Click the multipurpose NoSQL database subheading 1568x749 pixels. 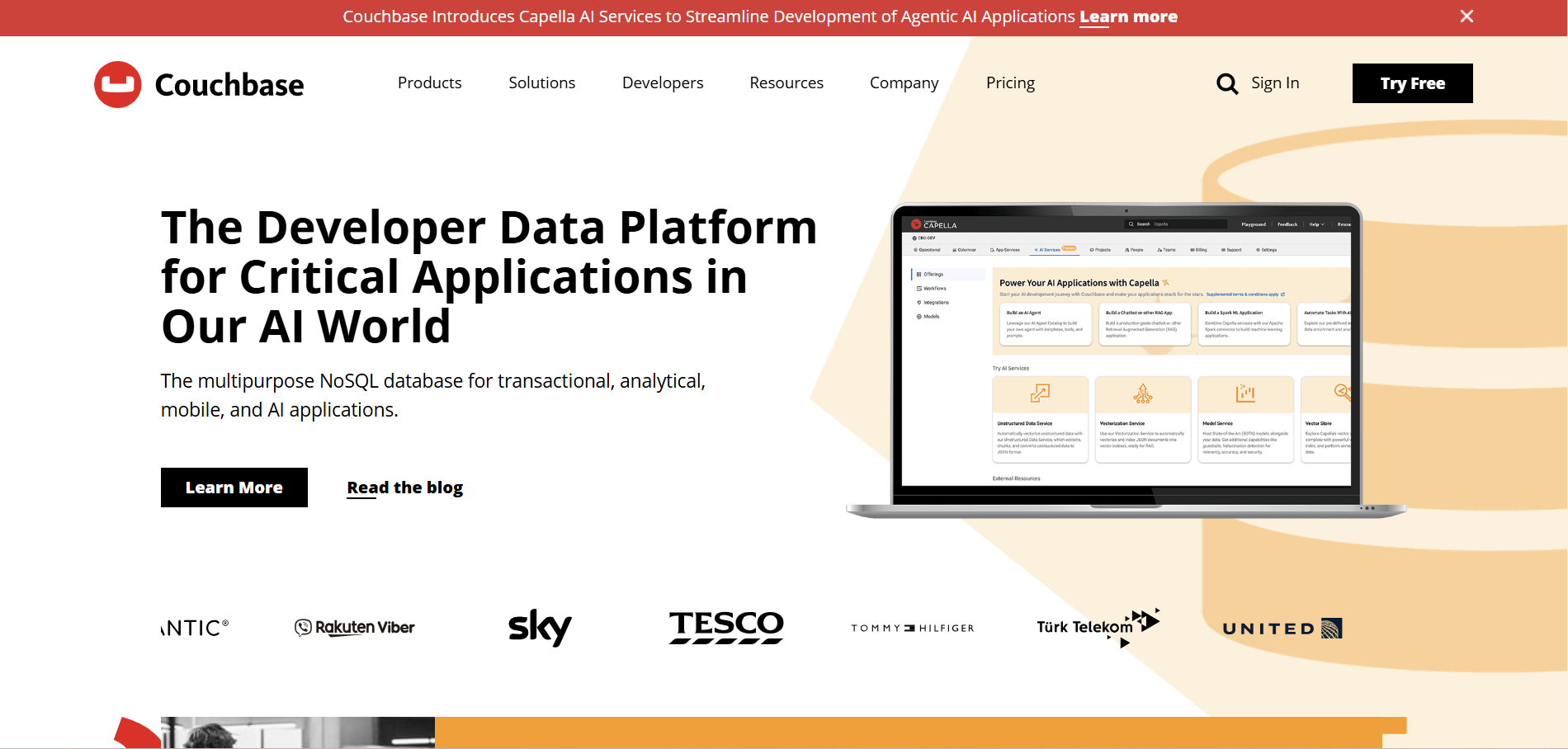pyautogui.click(x=433, y=395)
